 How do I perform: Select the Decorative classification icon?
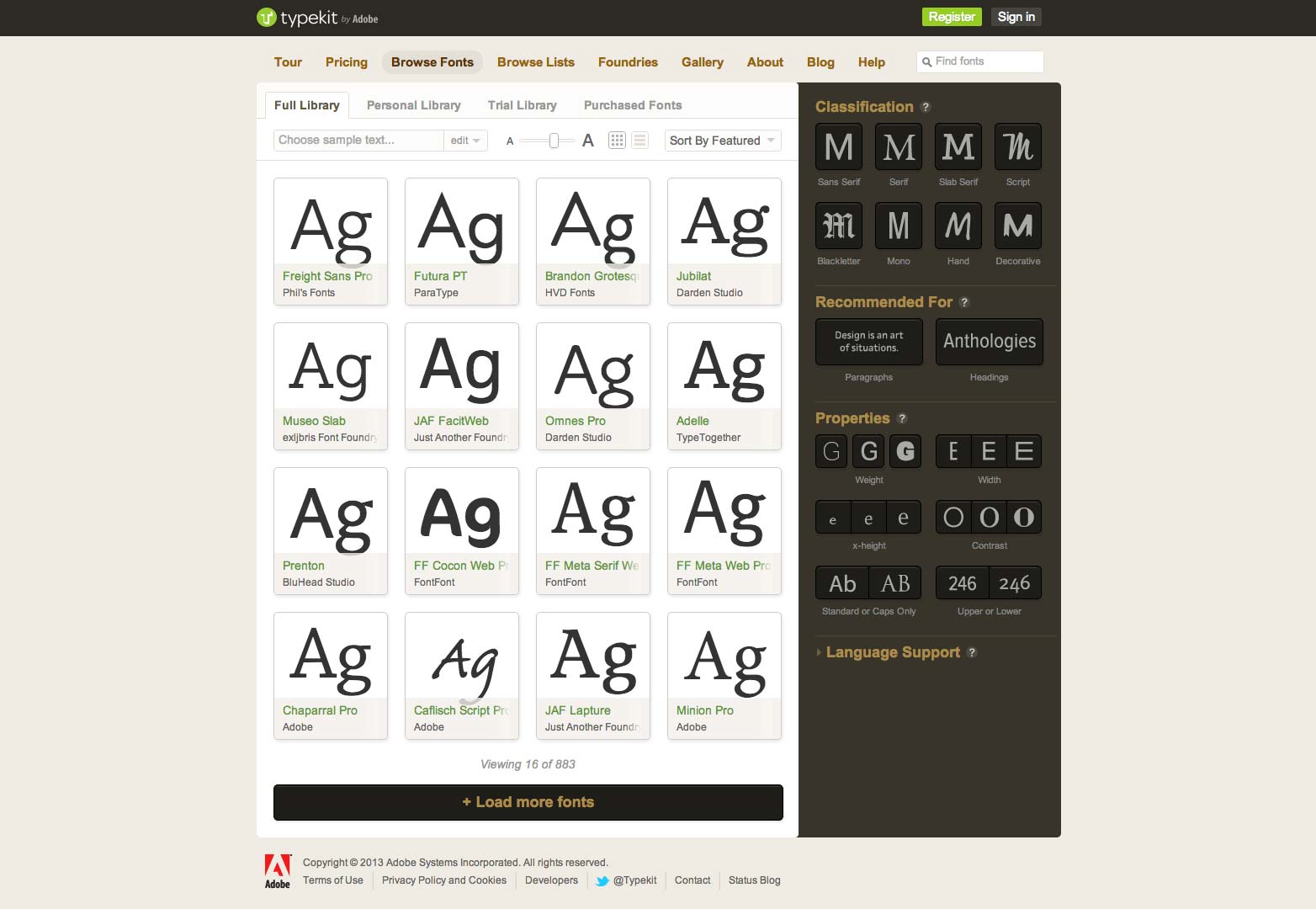[1018, 226]
